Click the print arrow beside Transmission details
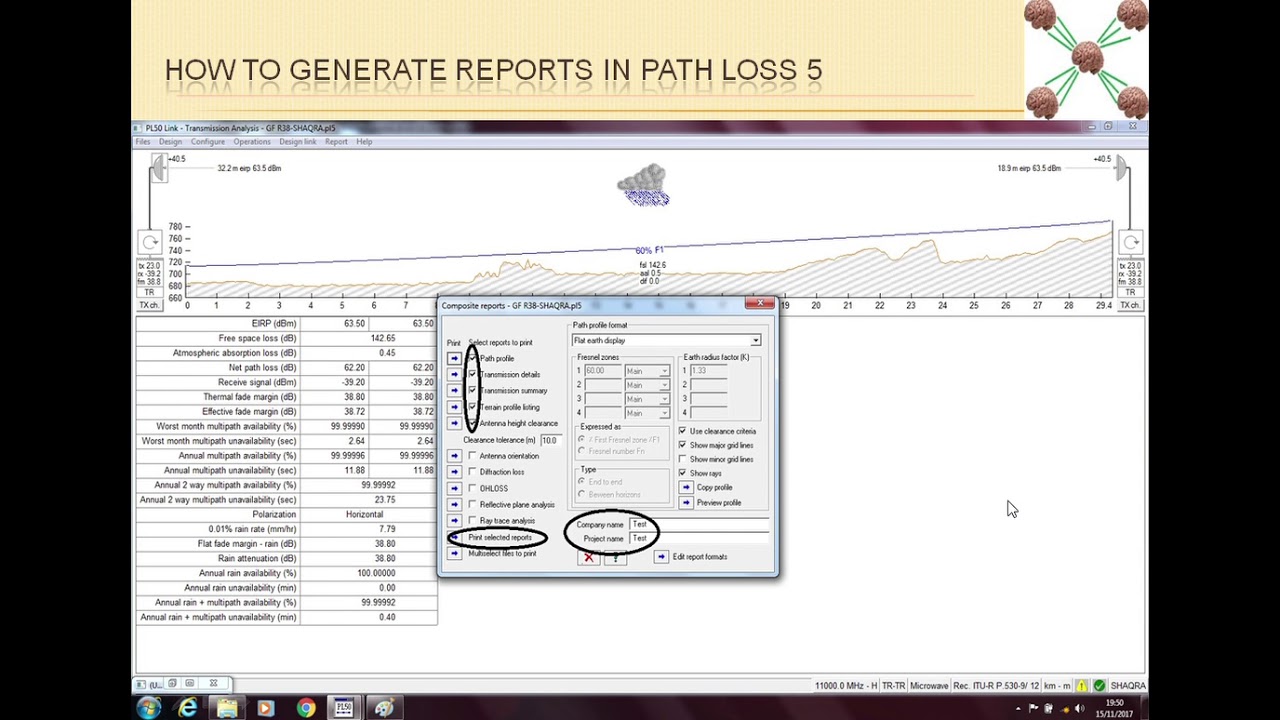The width and height of the screenshot is (1280, 720). 454,374
